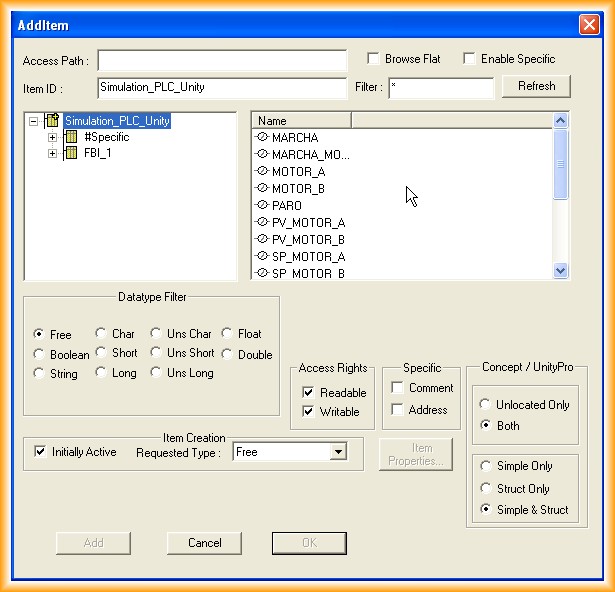Click the Simulation_PLC_Unity root node icon
615x592 pixels.
click(x=52, y=121)
